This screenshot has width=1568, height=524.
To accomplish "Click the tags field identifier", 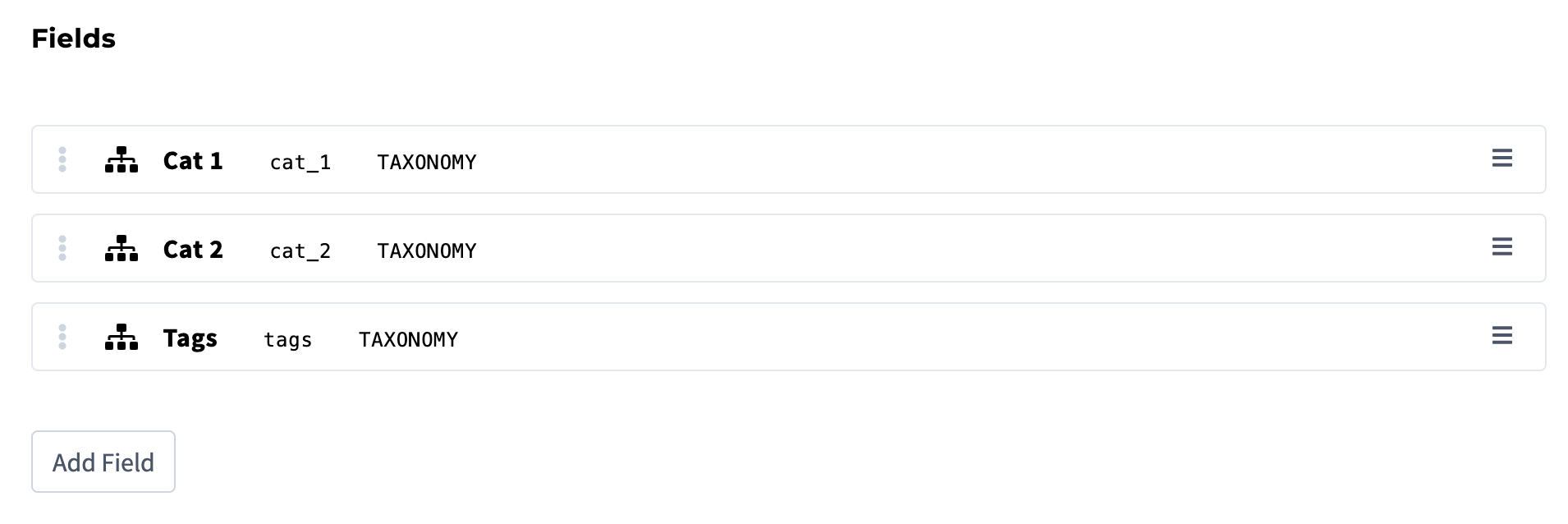I will click(287, 340).
